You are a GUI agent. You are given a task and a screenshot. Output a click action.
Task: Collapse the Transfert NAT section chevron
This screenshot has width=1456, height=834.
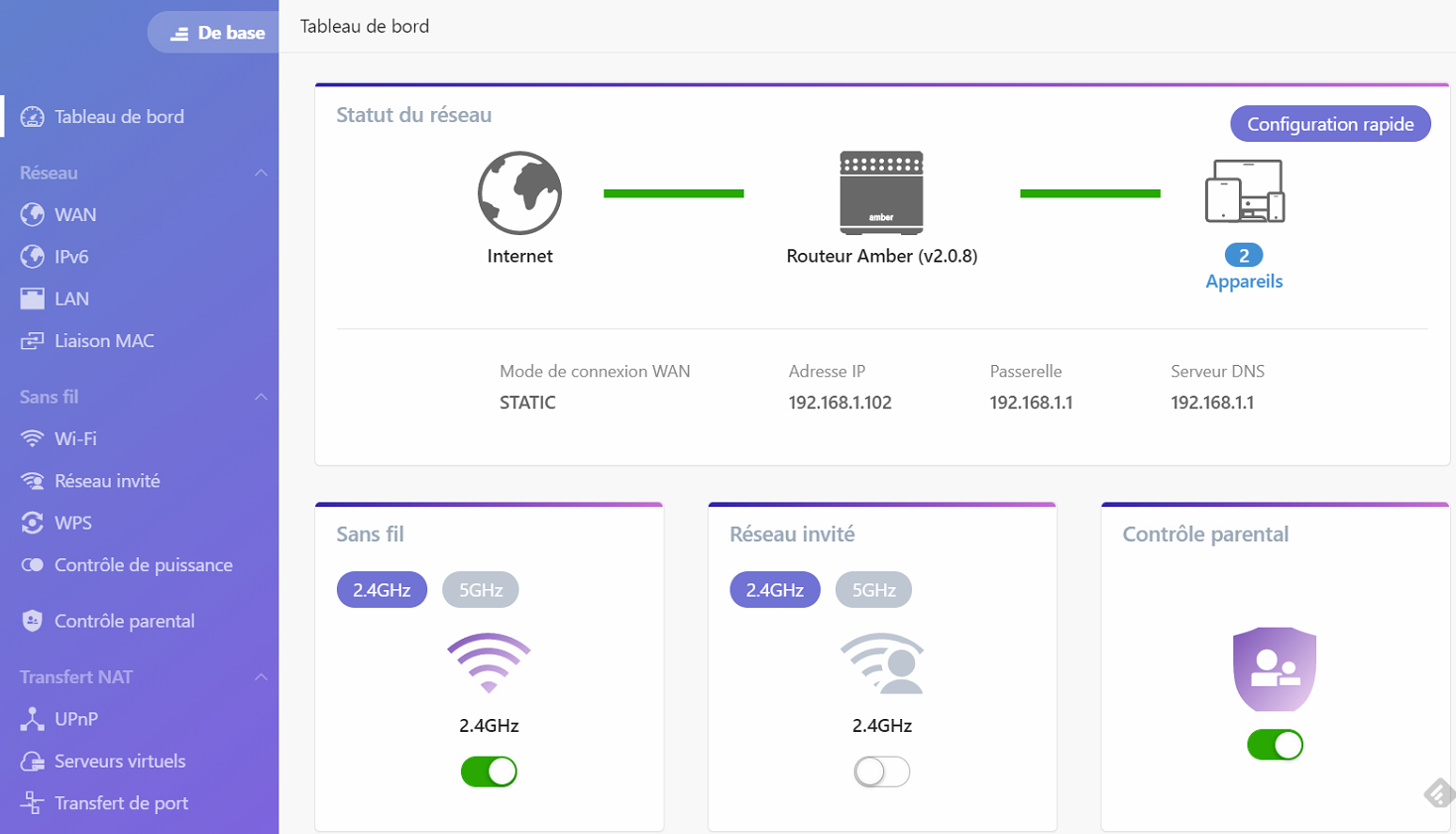point(261,677)
